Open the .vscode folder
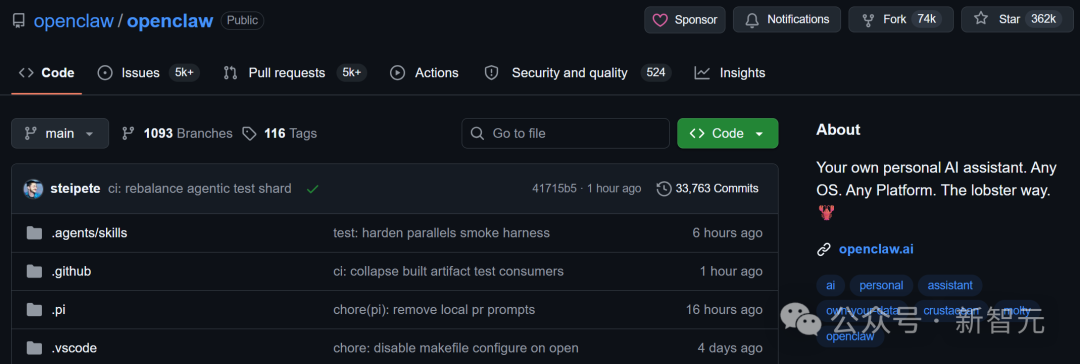 [74, 348]
